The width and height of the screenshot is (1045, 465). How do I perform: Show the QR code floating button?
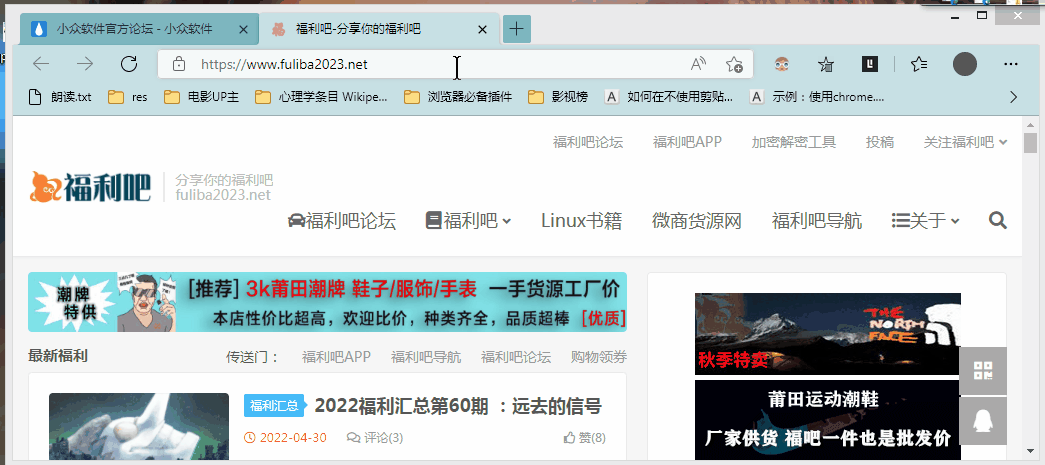(x=983, y=370)
